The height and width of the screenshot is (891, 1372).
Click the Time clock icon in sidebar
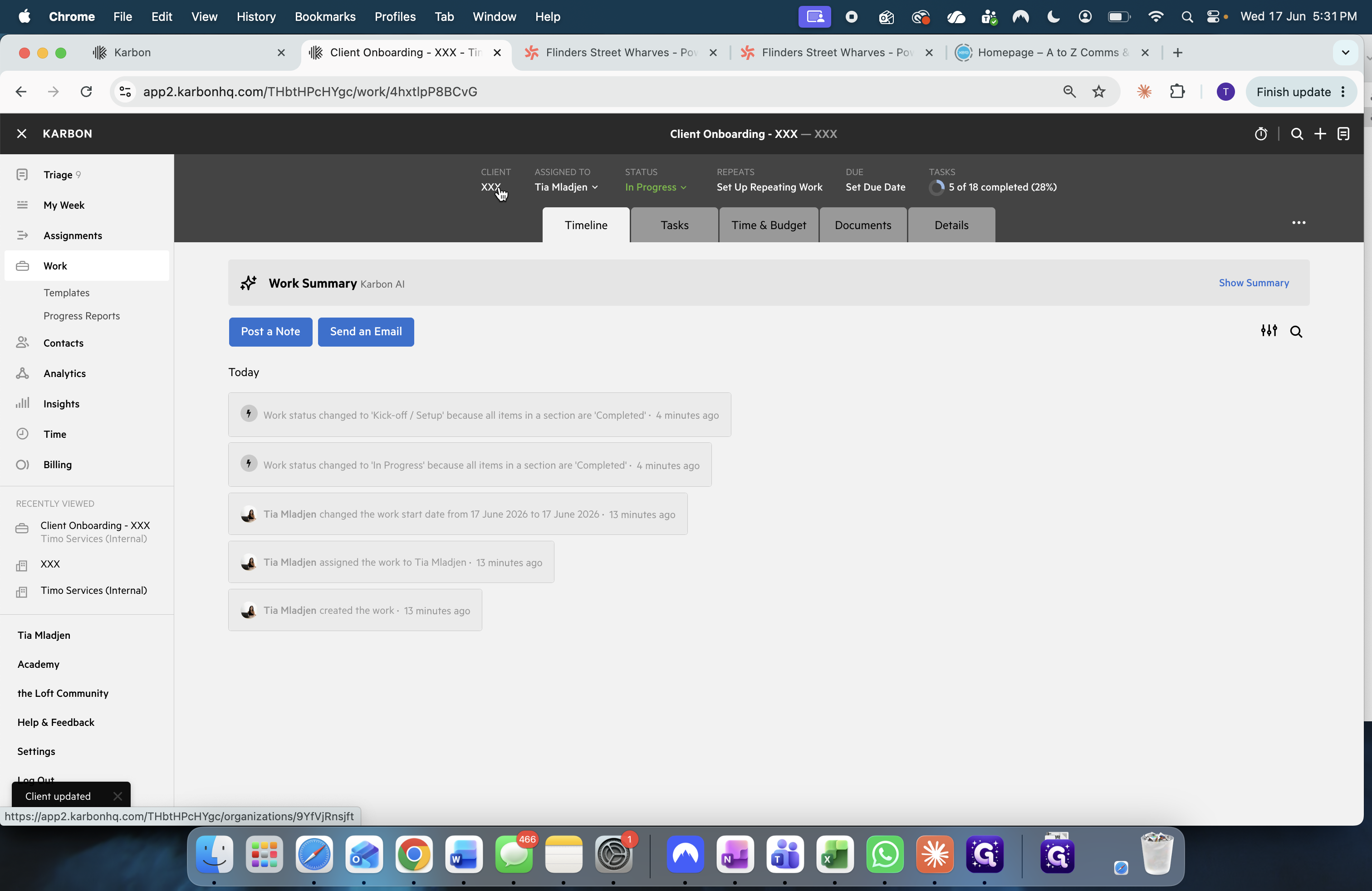point(23,433)
